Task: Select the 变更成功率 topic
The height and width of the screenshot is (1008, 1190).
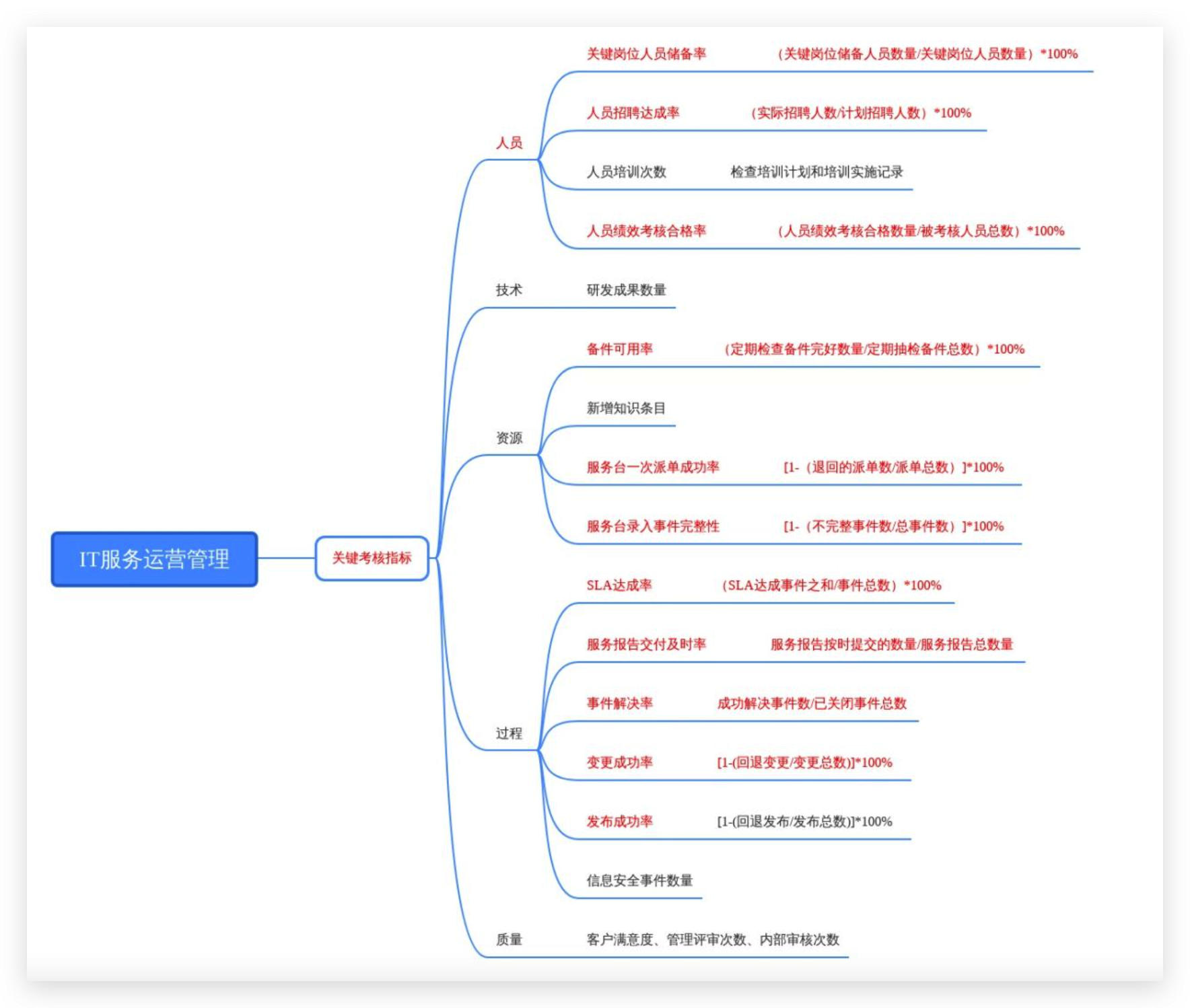Action: pyautogui.click(x=619, y=763)
